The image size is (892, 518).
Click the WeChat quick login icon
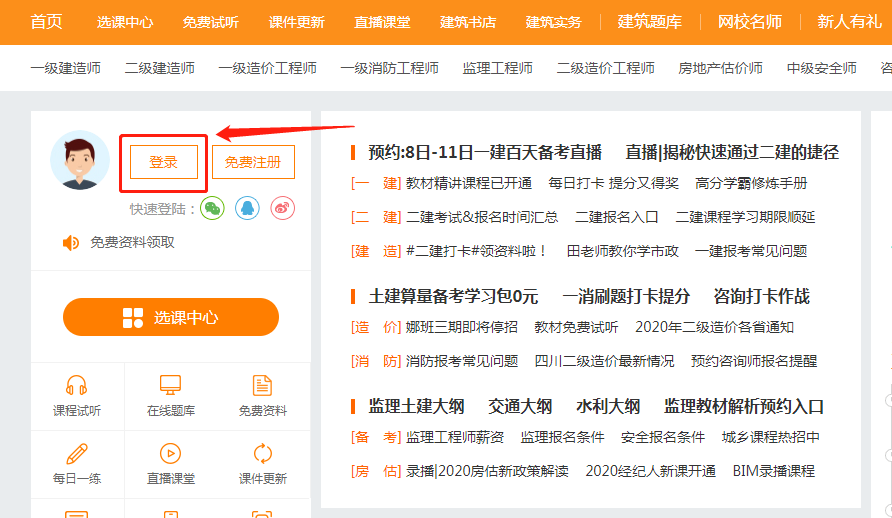pos(212,208)
